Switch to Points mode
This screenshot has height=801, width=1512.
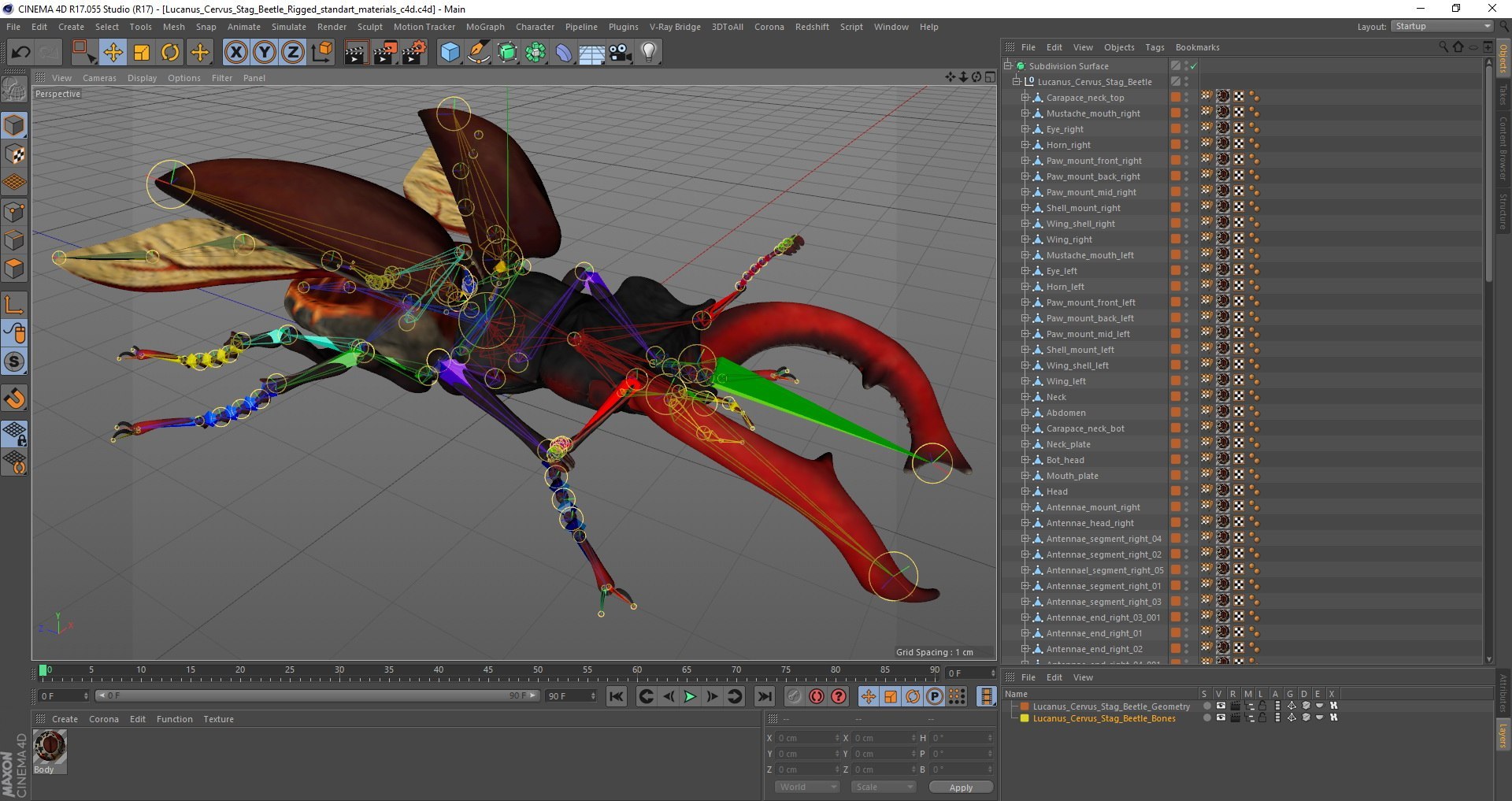click(14, 211)
